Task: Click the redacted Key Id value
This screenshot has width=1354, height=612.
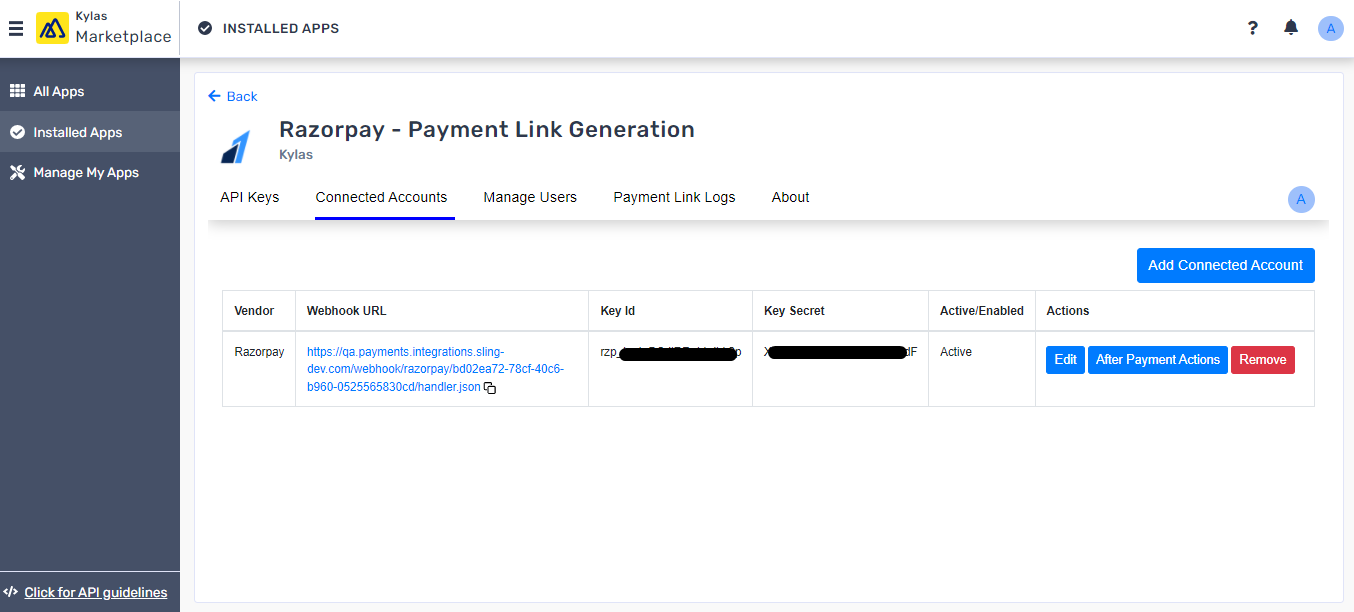Action: [670, 352]
